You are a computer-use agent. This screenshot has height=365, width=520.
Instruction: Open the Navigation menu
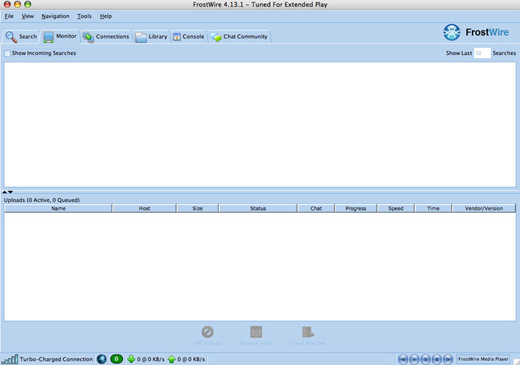55,16
